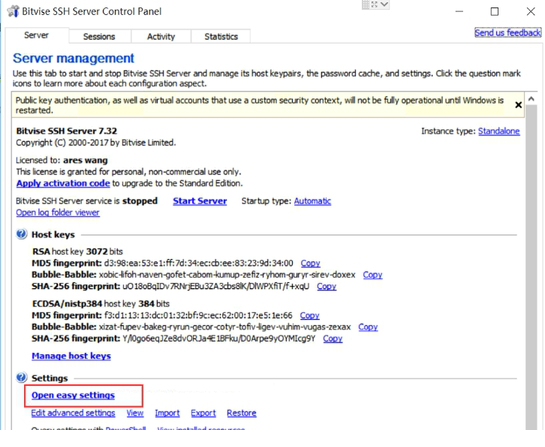Click Send us feedback link
The image size is (545, 447).
coord(507,33)
